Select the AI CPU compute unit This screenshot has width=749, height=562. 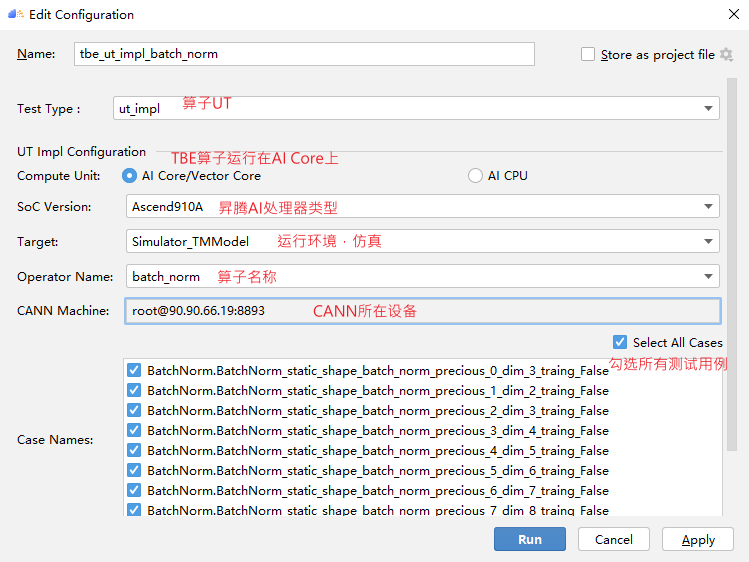tap(475, 175)
